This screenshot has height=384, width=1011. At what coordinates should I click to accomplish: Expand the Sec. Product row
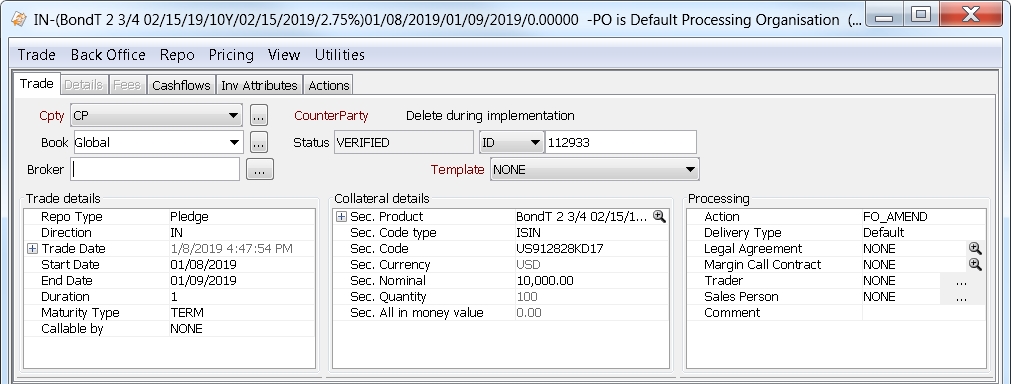point(342,217)
